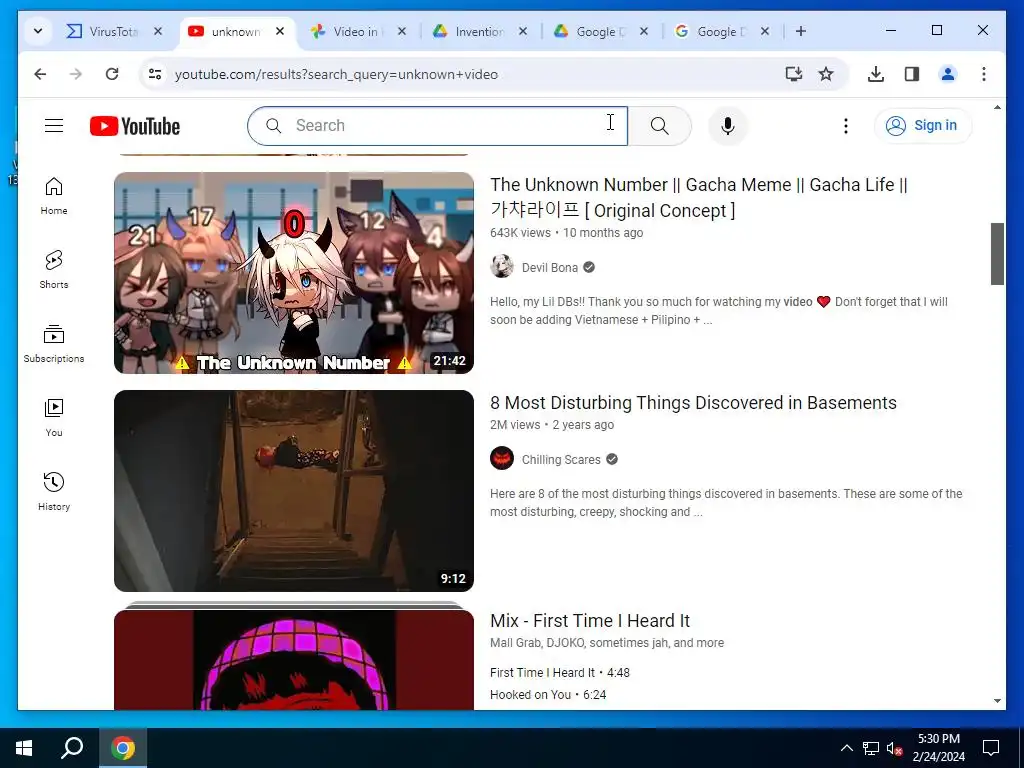Click the scrollbar up arrow

point(997,107)
